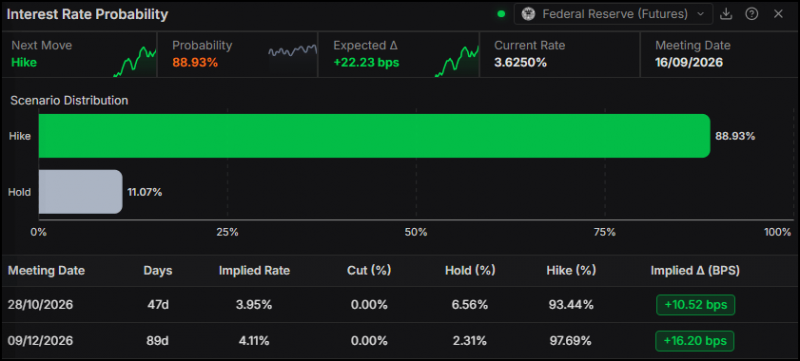Select the 09/12/2026 meeting row

[400, 341]
